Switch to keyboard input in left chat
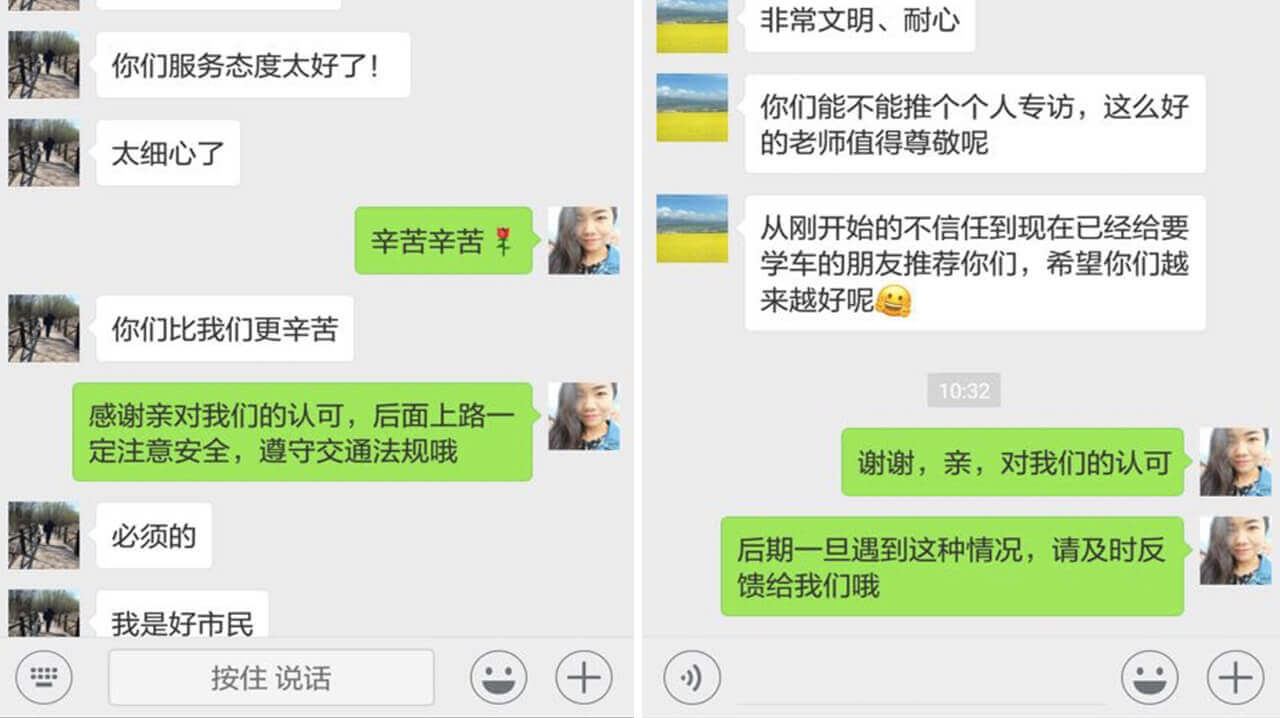Image resolution: width=1280 pixels, height=718 pixels. (x=43, y=678)
